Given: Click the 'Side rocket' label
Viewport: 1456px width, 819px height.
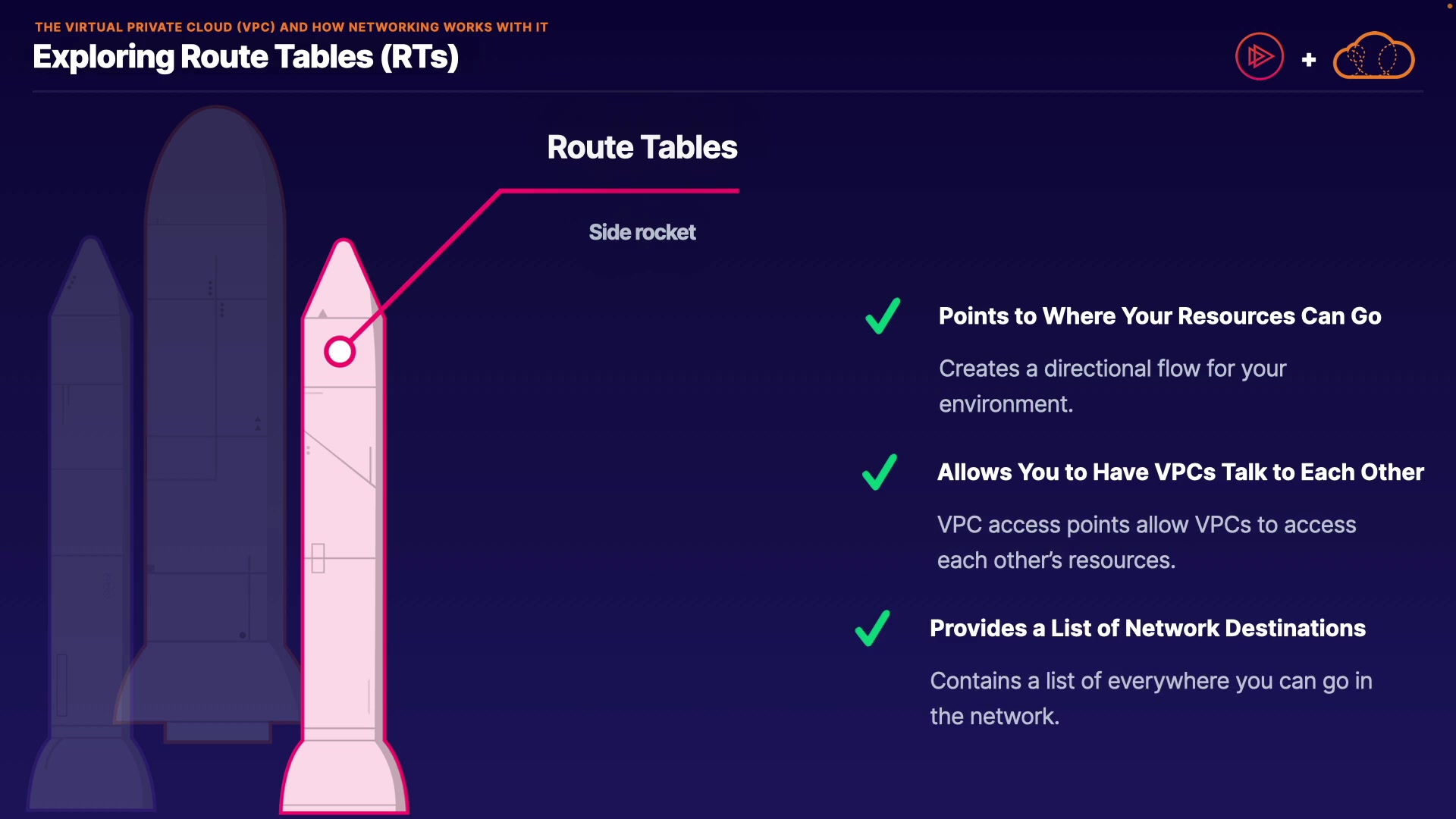Looking at the screenshot, I should (642, 232).
